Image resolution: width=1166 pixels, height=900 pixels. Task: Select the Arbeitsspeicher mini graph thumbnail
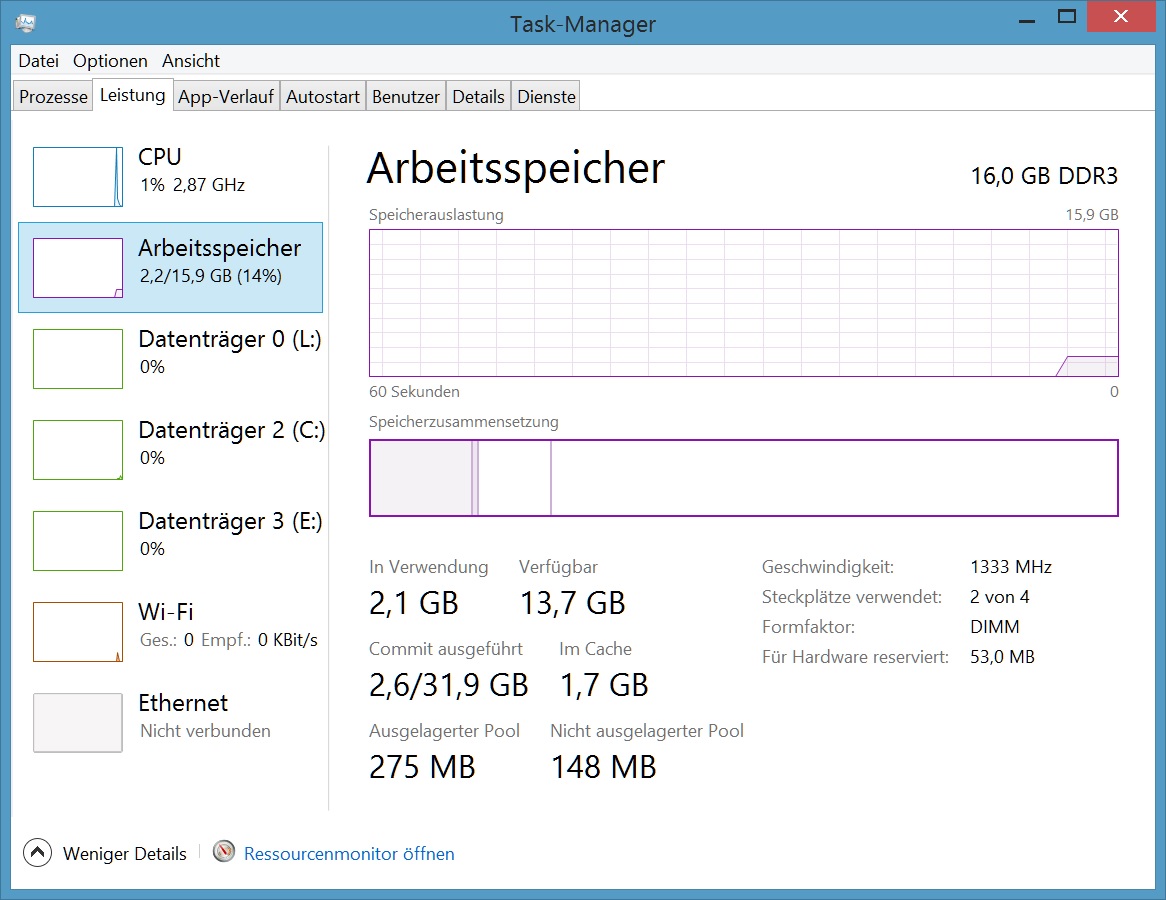78,268
